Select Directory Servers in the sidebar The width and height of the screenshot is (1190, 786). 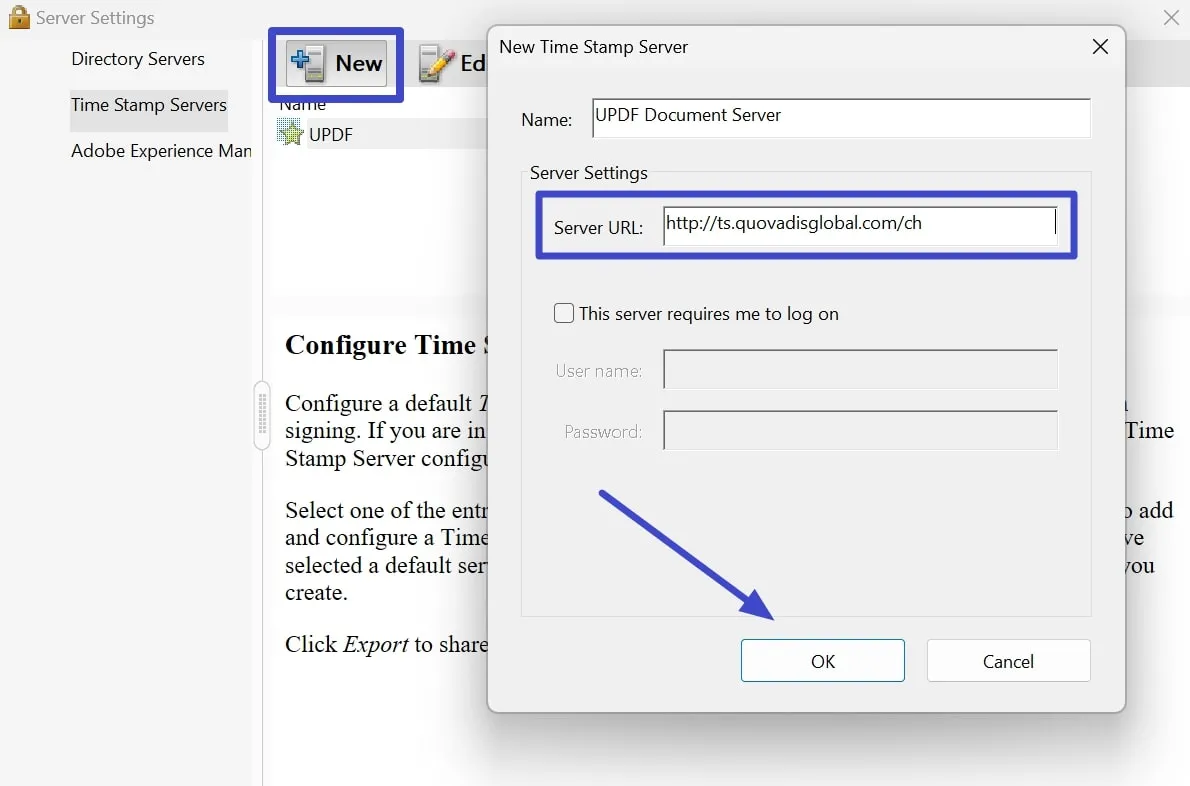(x=137, y=59)
